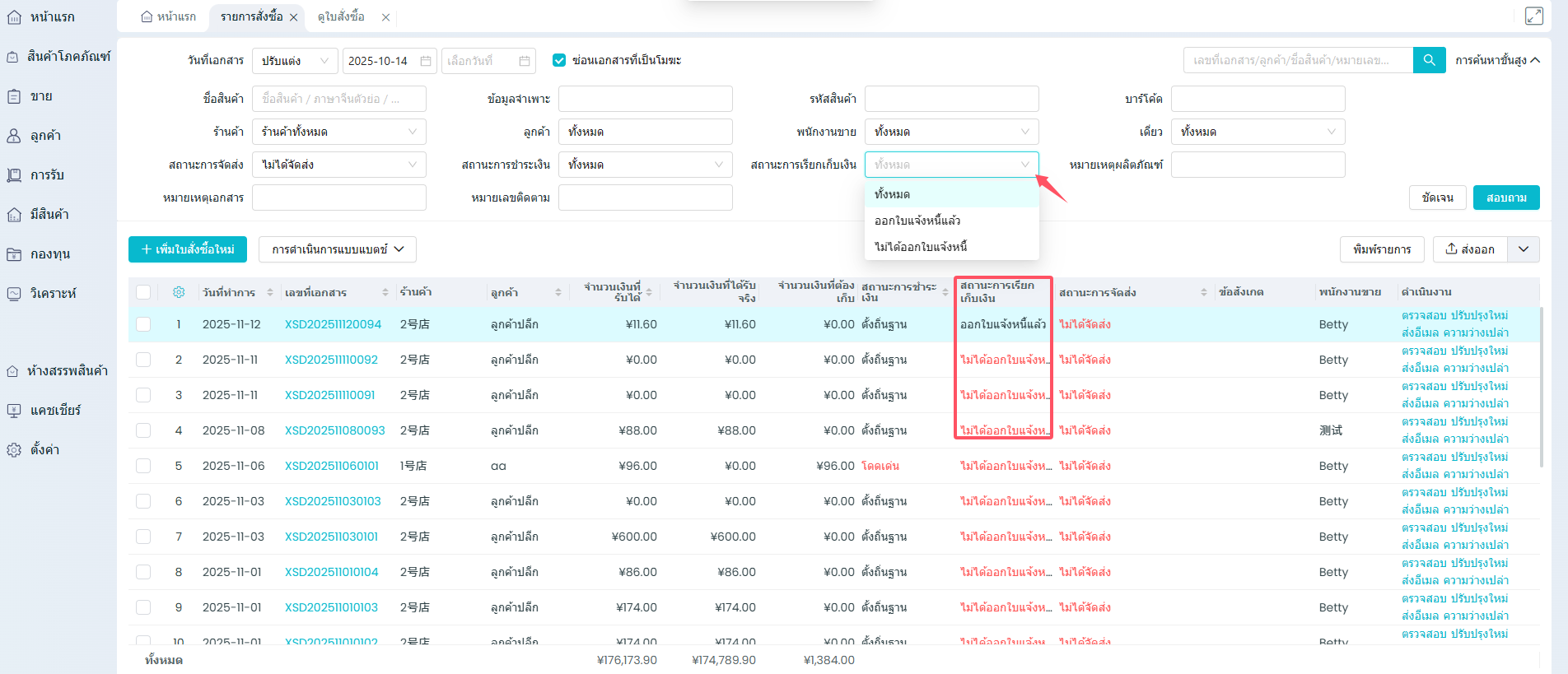Toggle the ซ่อนเอกสารที่เป็นโมฆะ checkbox
The width and height of the screenshot is (1568, 674).
coord(559,60)
